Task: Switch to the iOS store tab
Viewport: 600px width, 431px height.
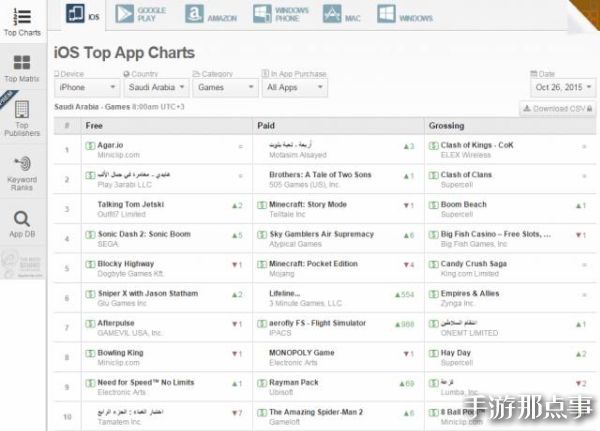Action: (x=83, y=14)
